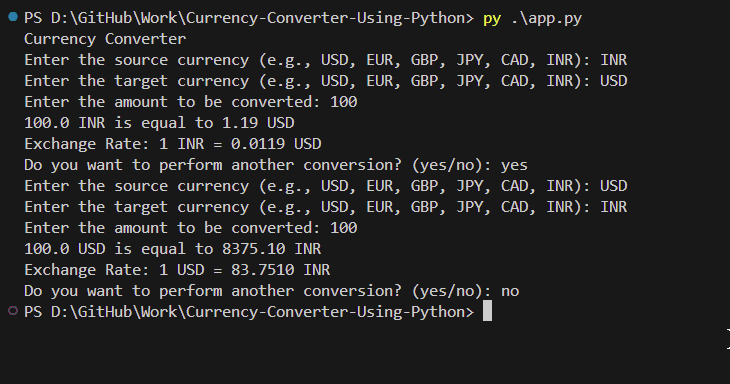This screenshot has height=384, width=730.
Task: Click the first 'amount to be converted: 100' value
Action: coord(344,102)
